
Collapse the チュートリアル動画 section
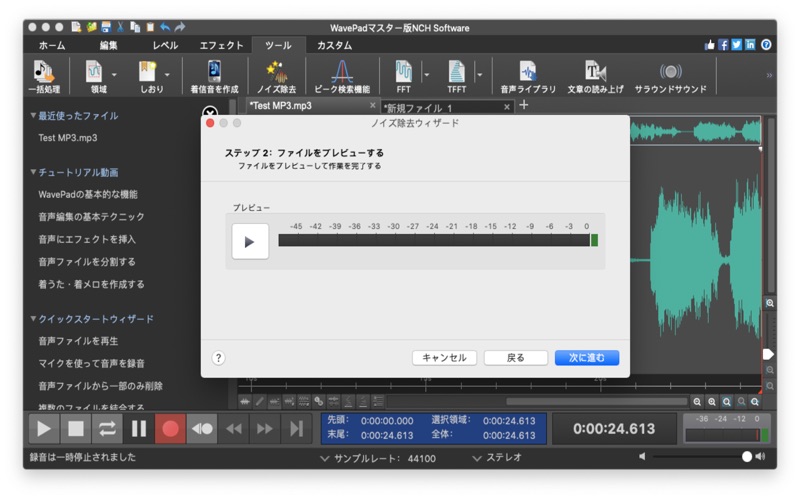click(x=34, y=172)
